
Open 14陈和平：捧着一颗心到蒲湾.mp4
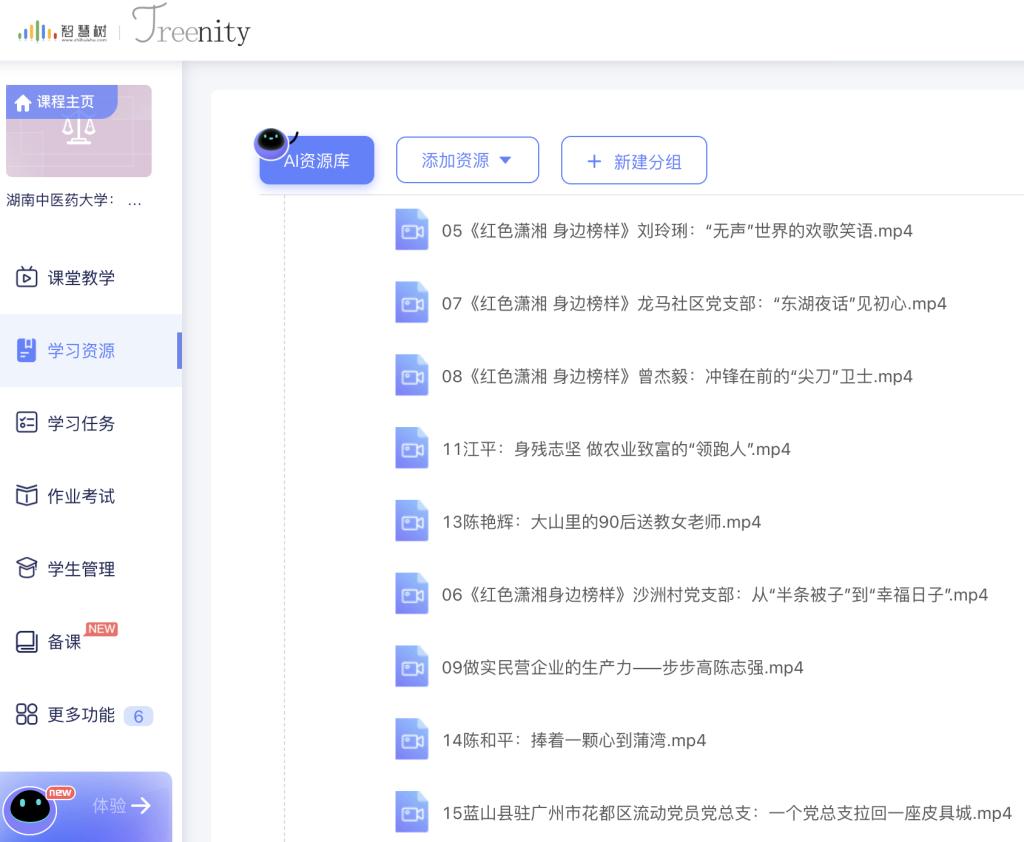[574, 741]
